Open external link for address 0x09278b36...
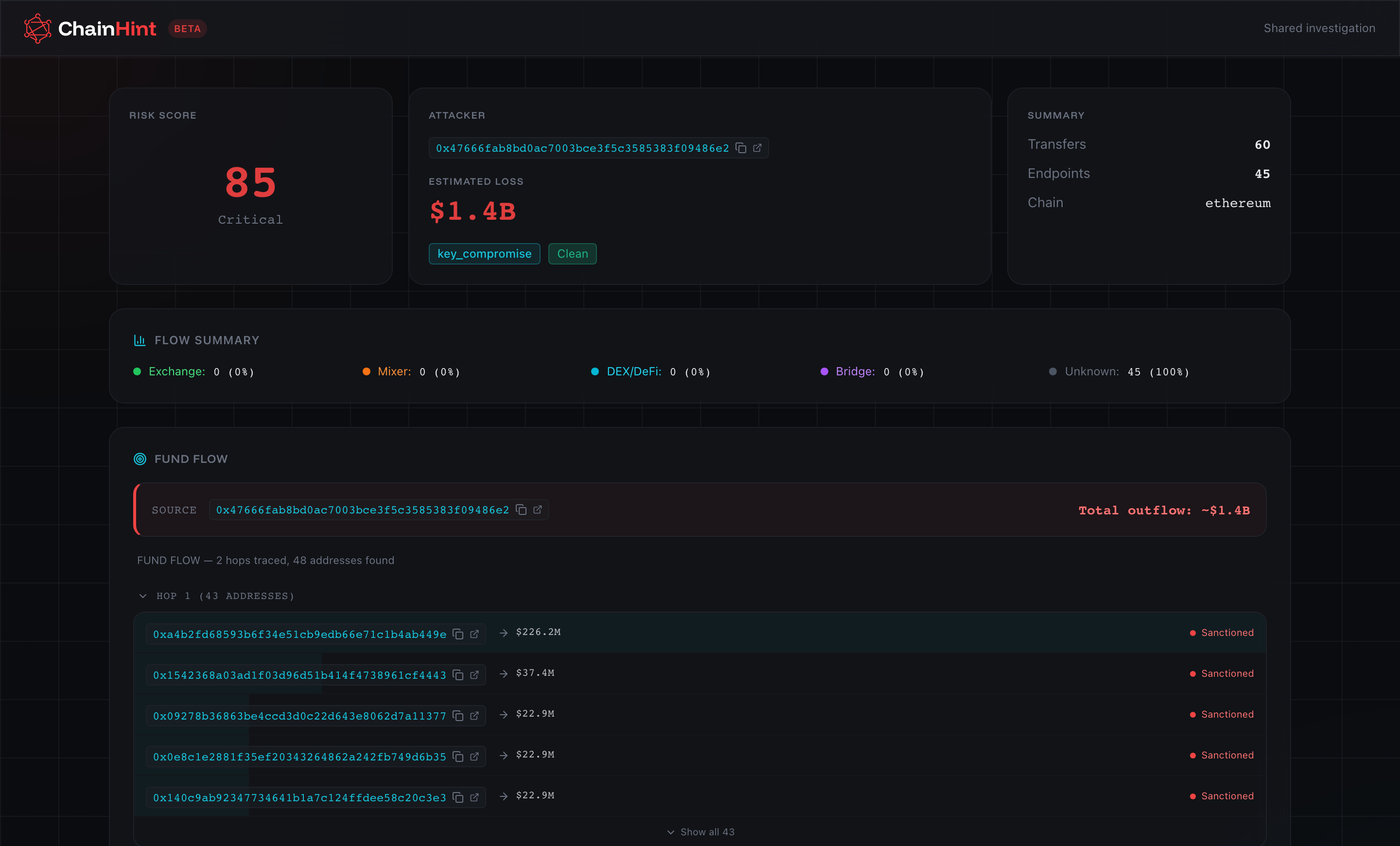 474,716
